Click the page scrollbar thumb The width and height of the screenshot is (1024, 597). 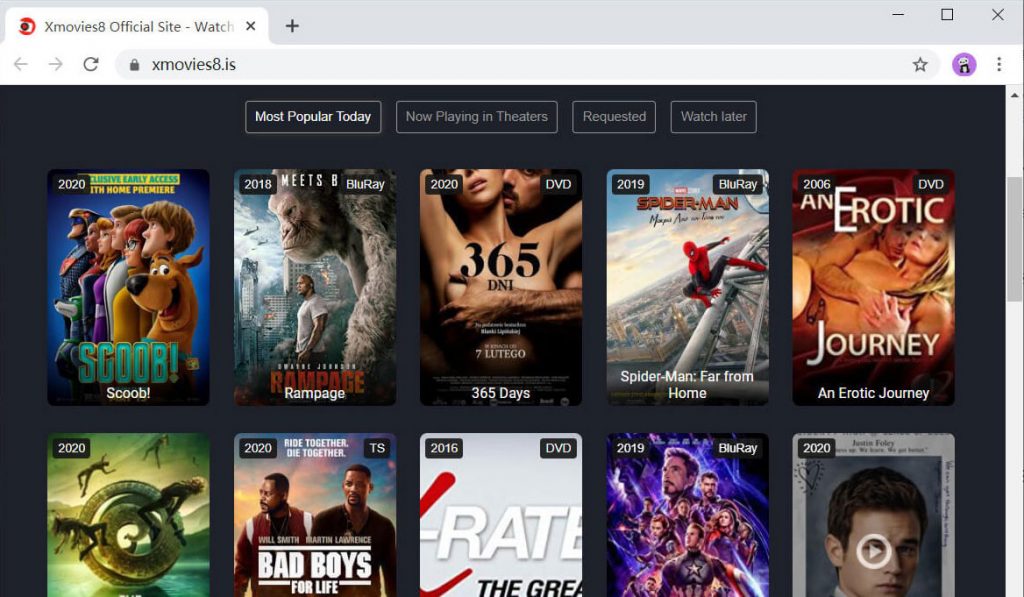pos(1014,239)
